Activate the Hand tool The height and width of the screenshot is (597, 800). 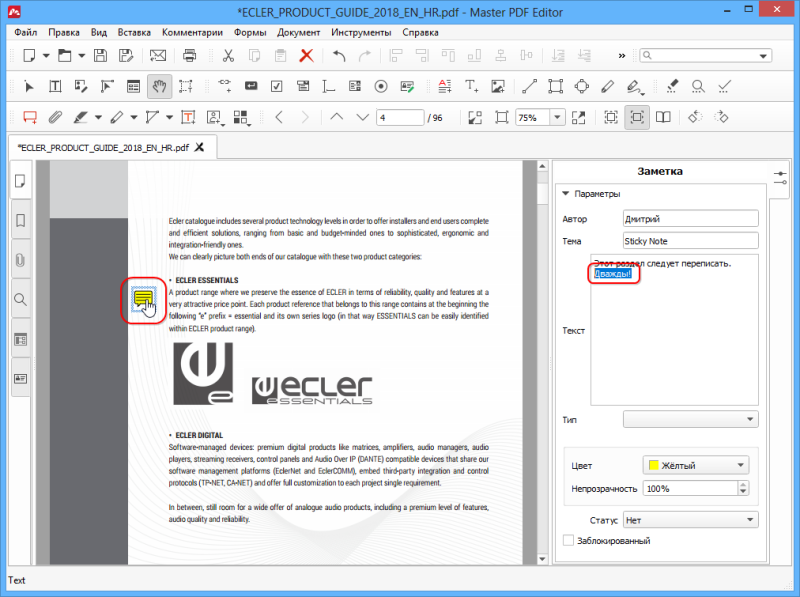tap(159, 86)
